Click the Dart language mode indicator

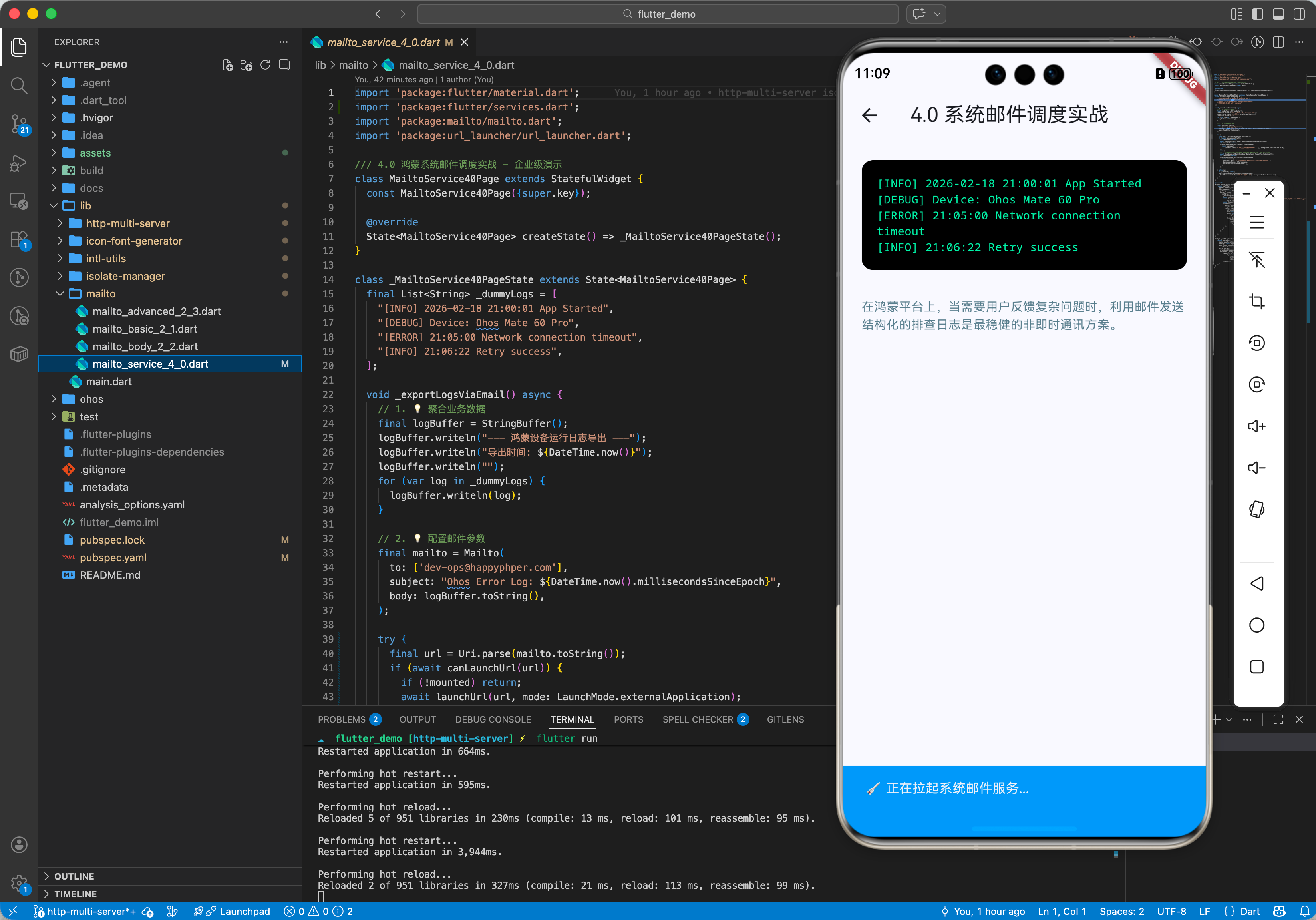[x=1249, y=911]
